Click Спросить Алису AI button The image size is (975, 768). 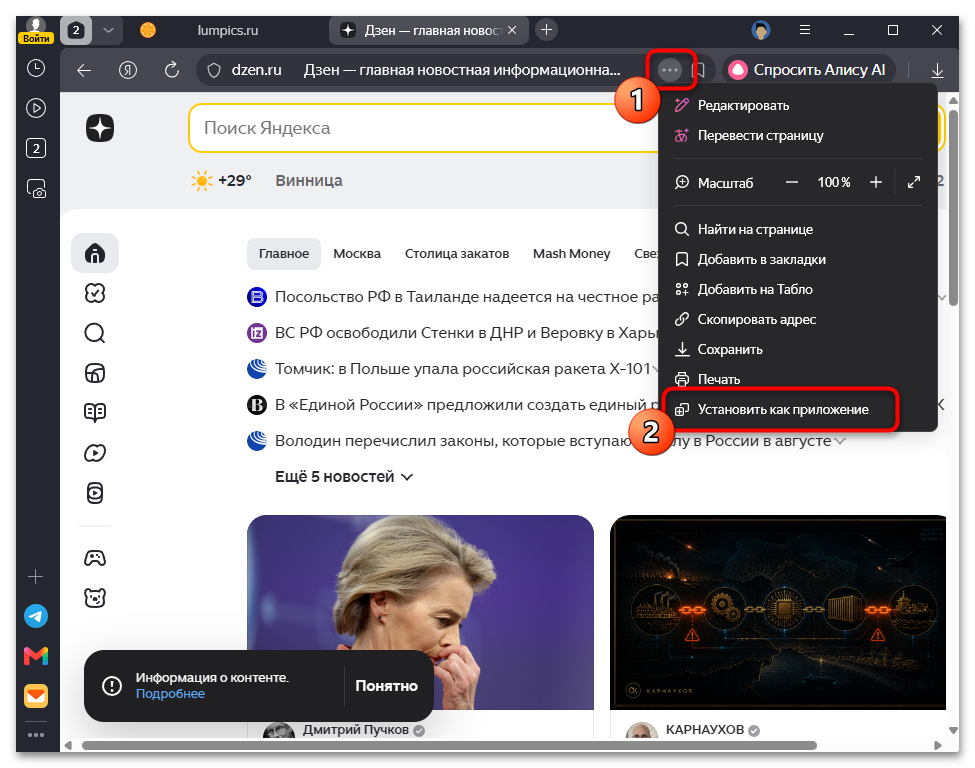(x=808, y=70)
